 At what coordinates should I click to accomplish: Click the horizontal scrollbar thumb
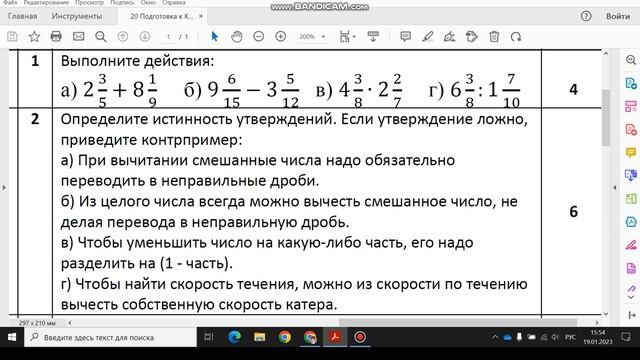[x=458, y=323]
